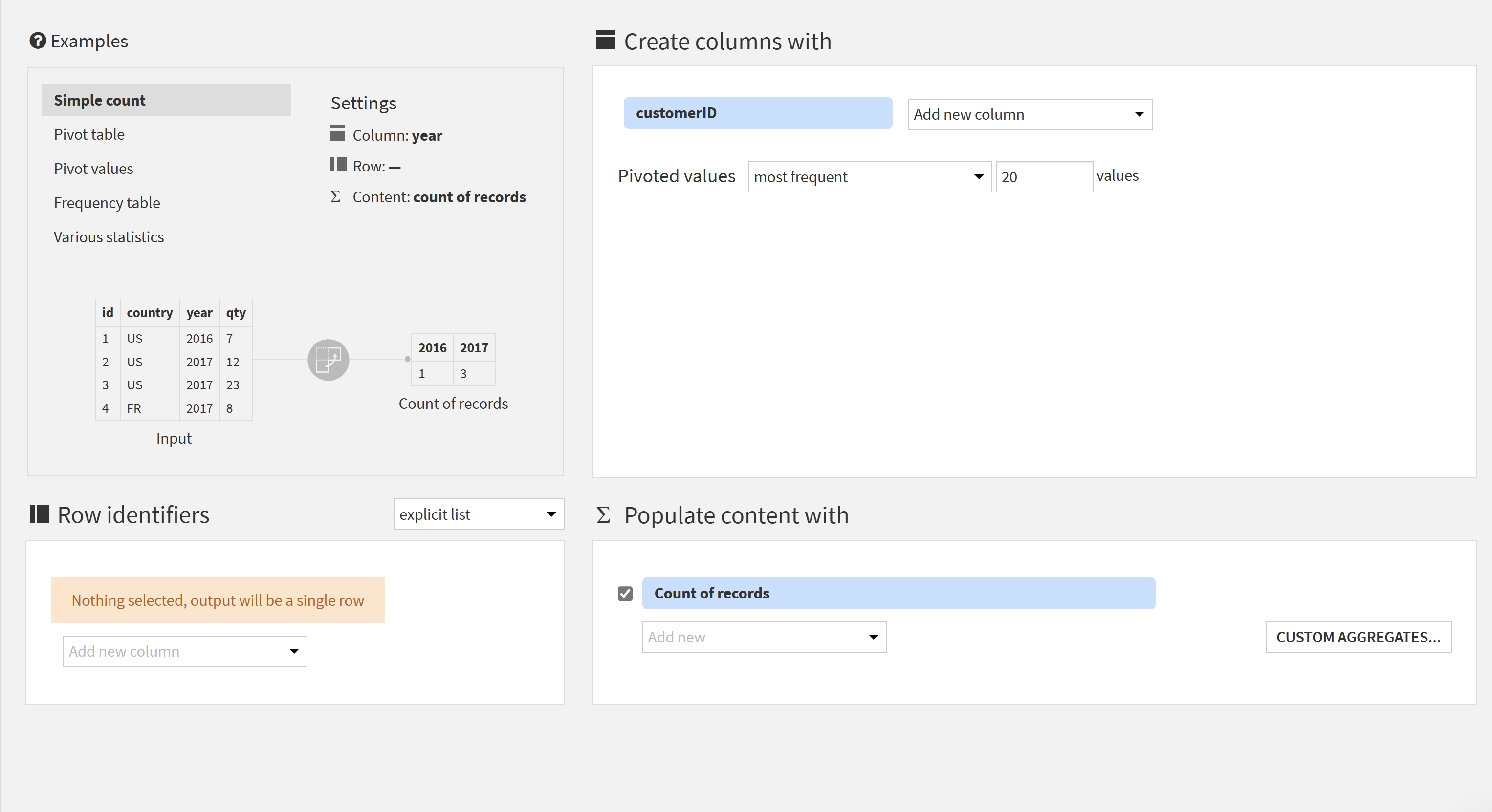Expand the "Add new column" dropdown under Row identifiers
Image resolution: width=1492 pixels, height=812 pixels.
(x=184, y=650)
